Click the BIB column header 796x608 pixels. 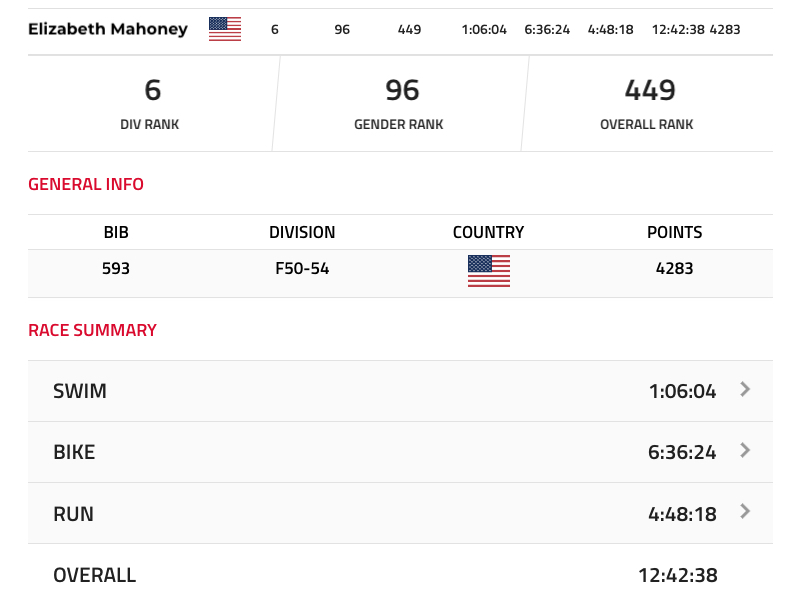(x=116, y=232)
